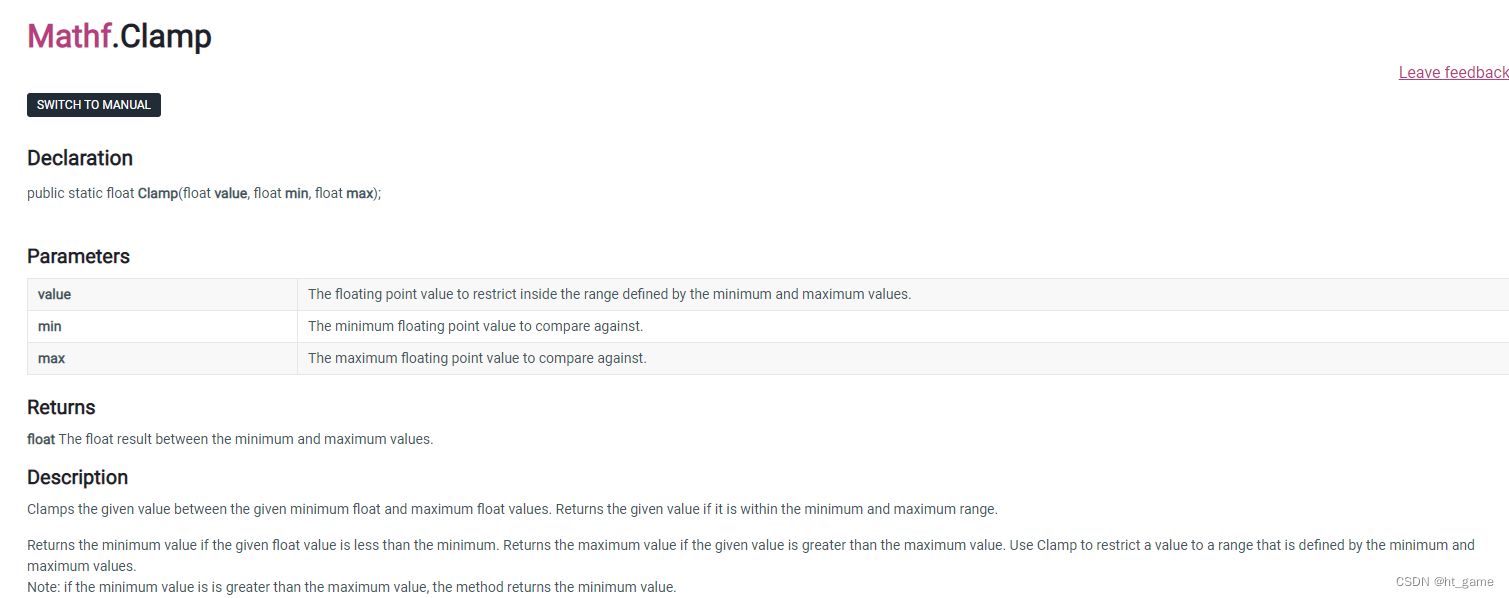Viewport: 1509px width, 598px height.
Task: Click the value parameter name cell
Action: tap(162, 295)
